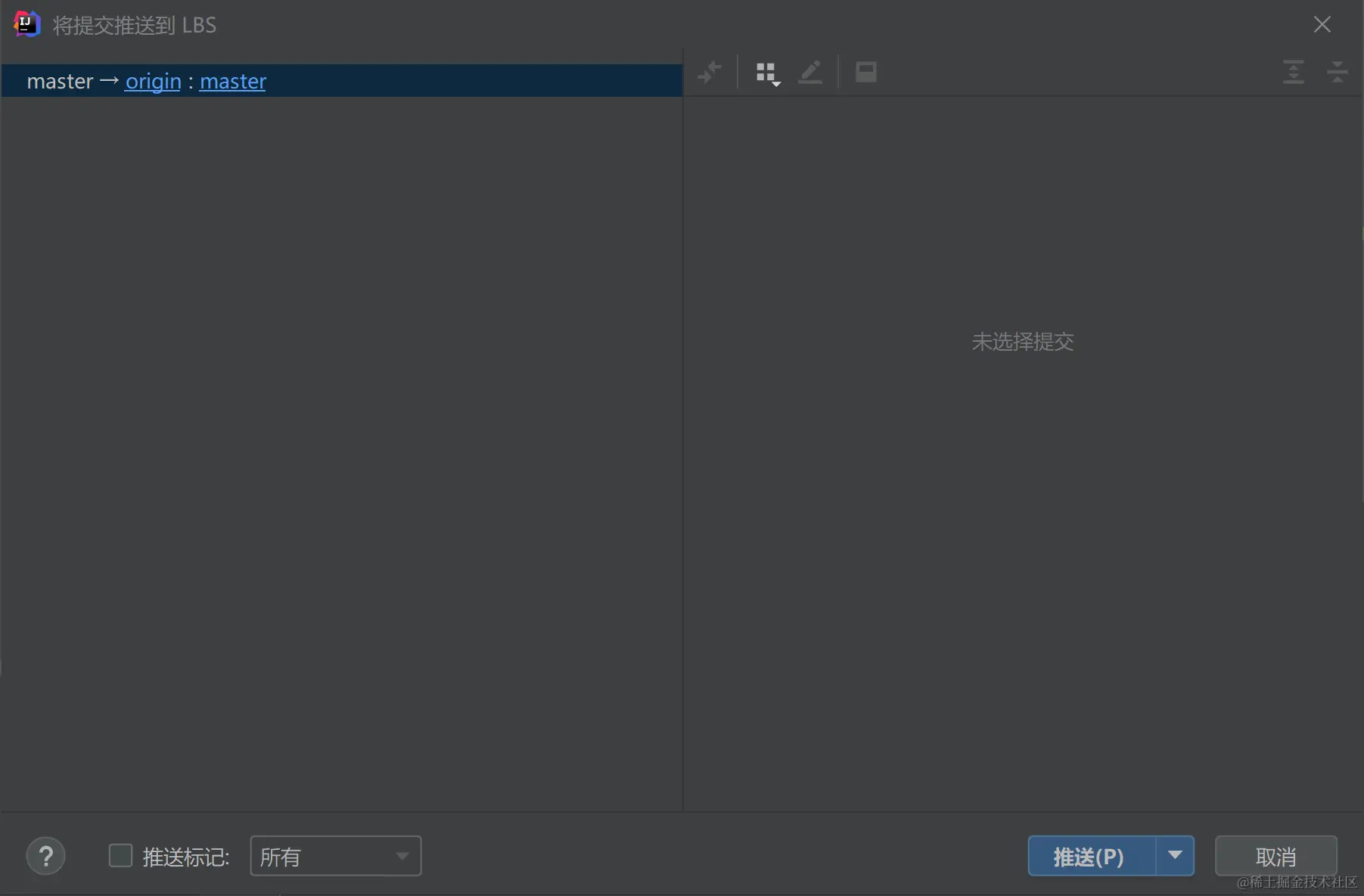Screen dimensions: 1364x896
Task: Click the IntelliJ IDEA logo in the title bar
Action: point(26,23)
